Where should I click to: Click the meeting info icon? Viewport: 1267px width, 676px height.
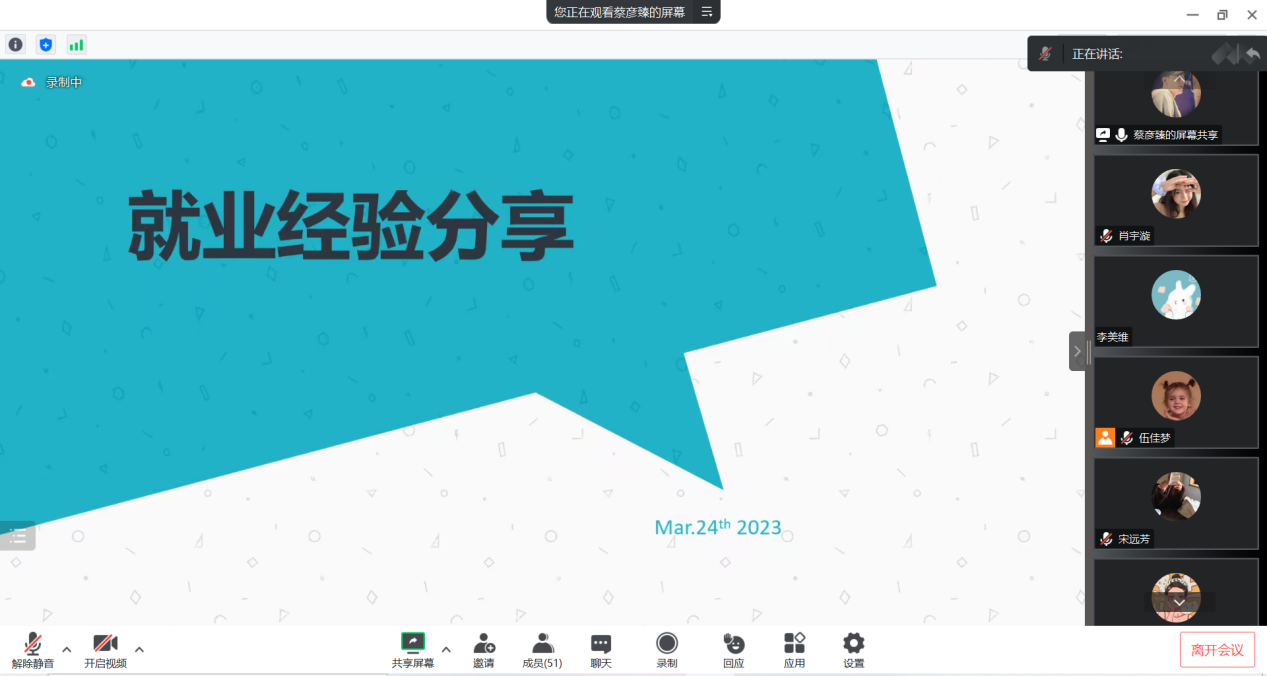click(x=16, y=44)
